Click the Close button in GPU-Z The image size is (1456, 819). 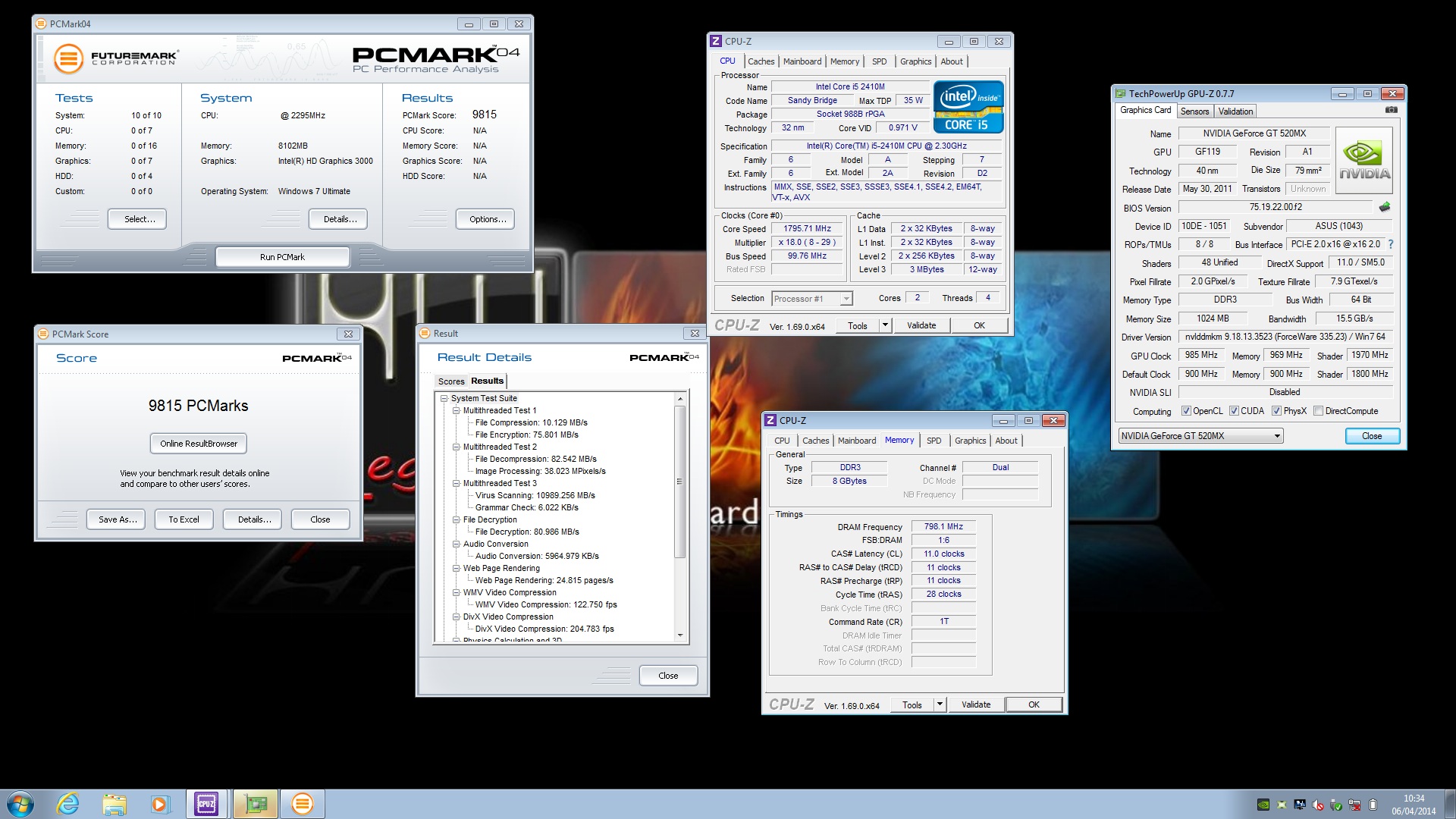point(1372,436)
